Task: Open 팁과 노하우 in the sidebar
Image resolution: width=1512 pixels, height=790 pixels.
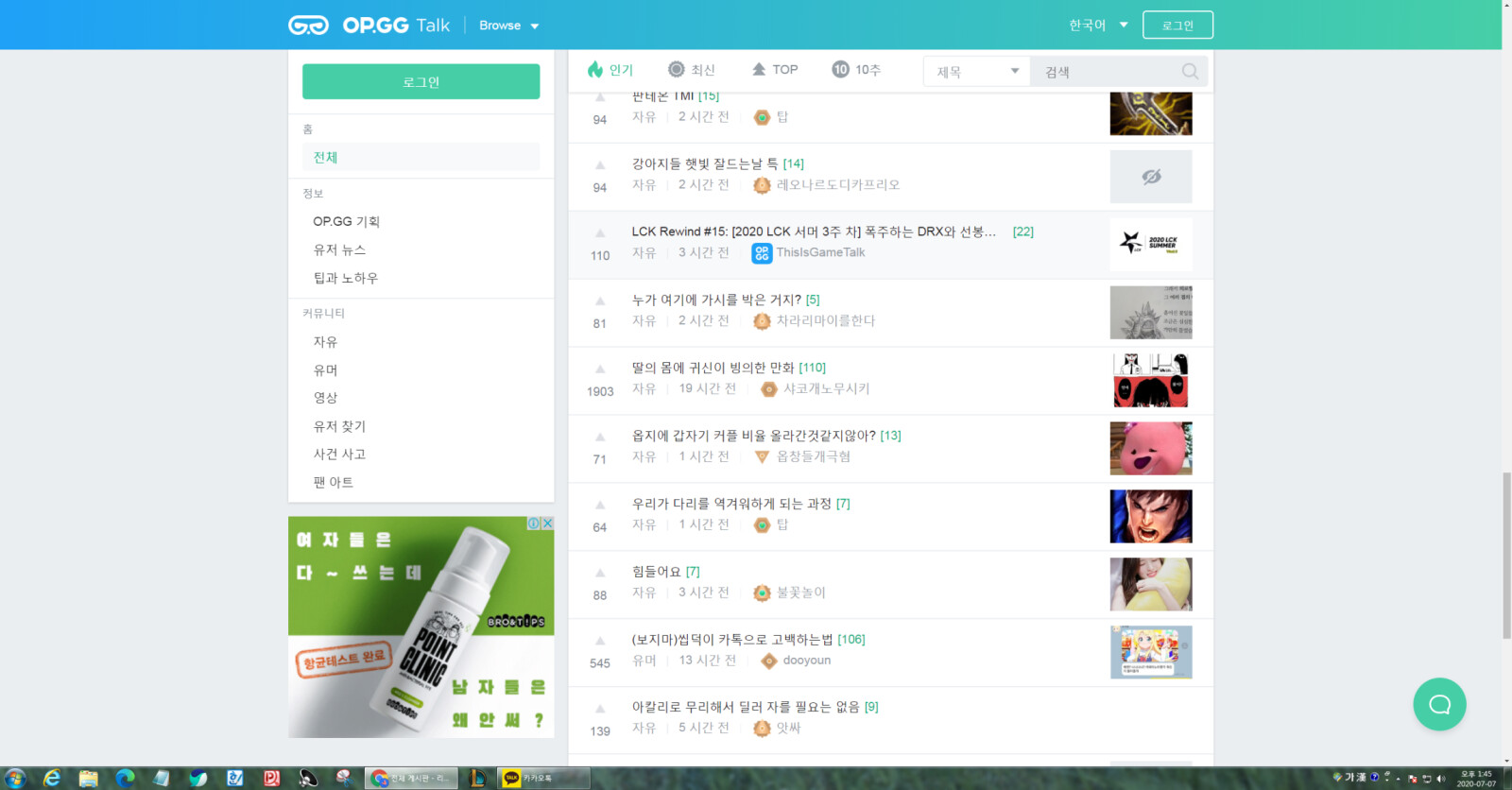Action: tap(346, 278)
